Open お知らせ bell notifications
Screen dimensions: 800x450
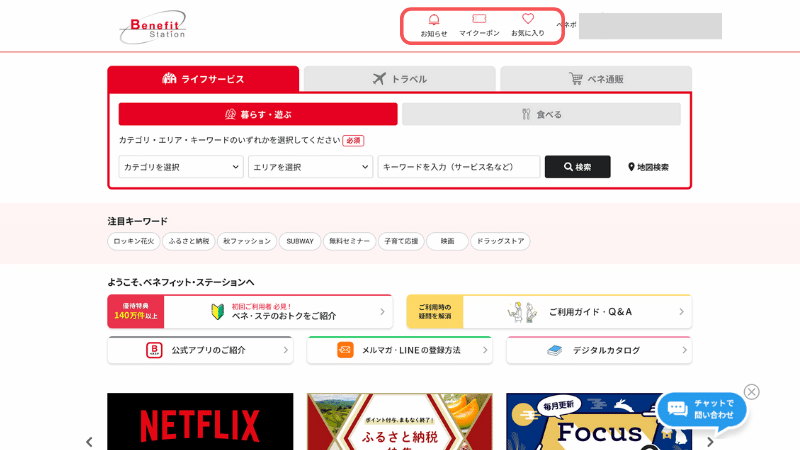point(434,26)
